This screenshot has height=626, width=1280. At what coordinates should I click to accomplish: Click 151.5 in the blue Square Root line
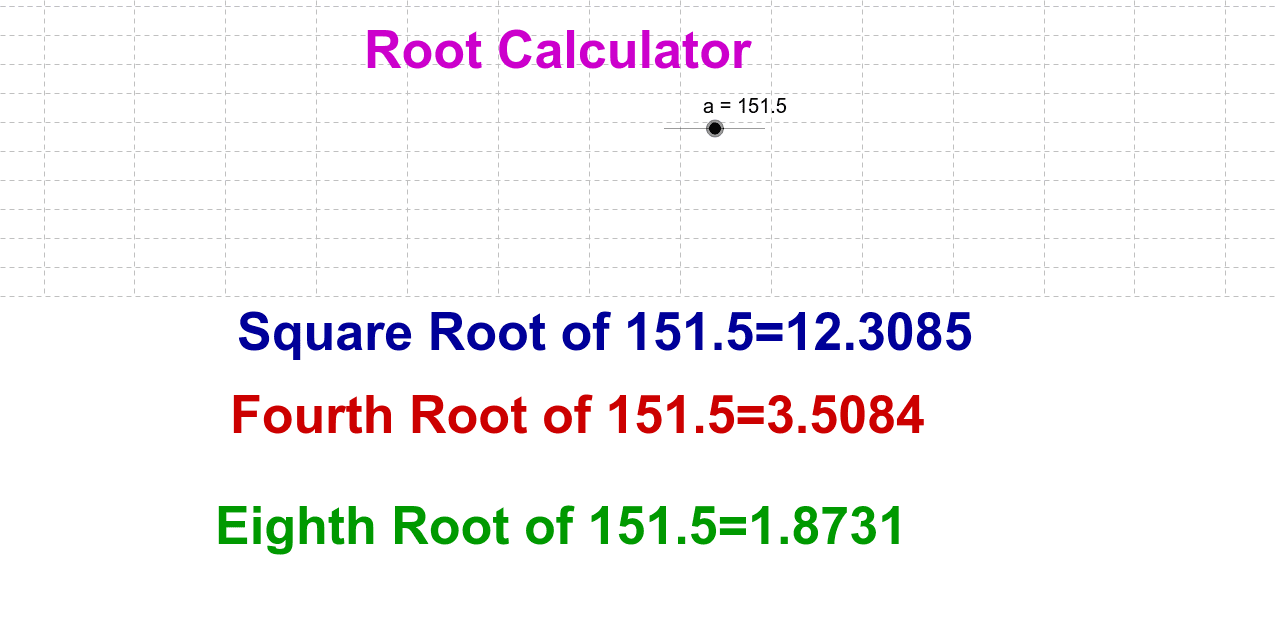click(x=688, y=333)
